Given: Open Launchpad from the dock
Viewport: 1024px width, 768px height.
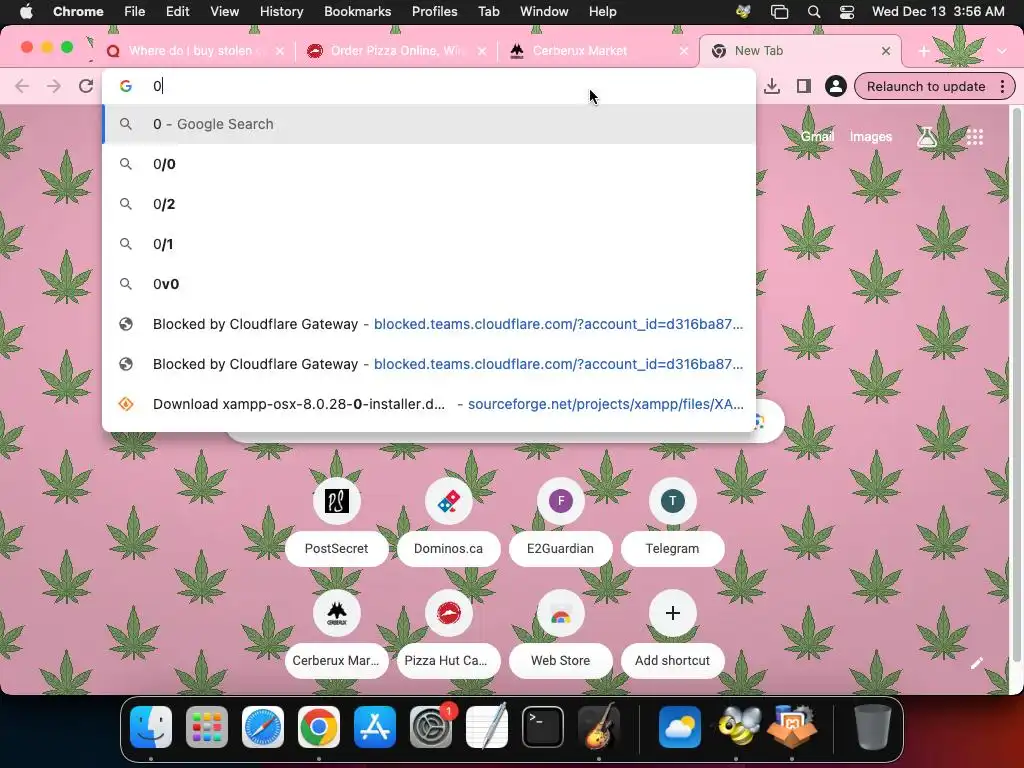Looking at the screenshot, I should pyautogui.click(x=207, y=727).
